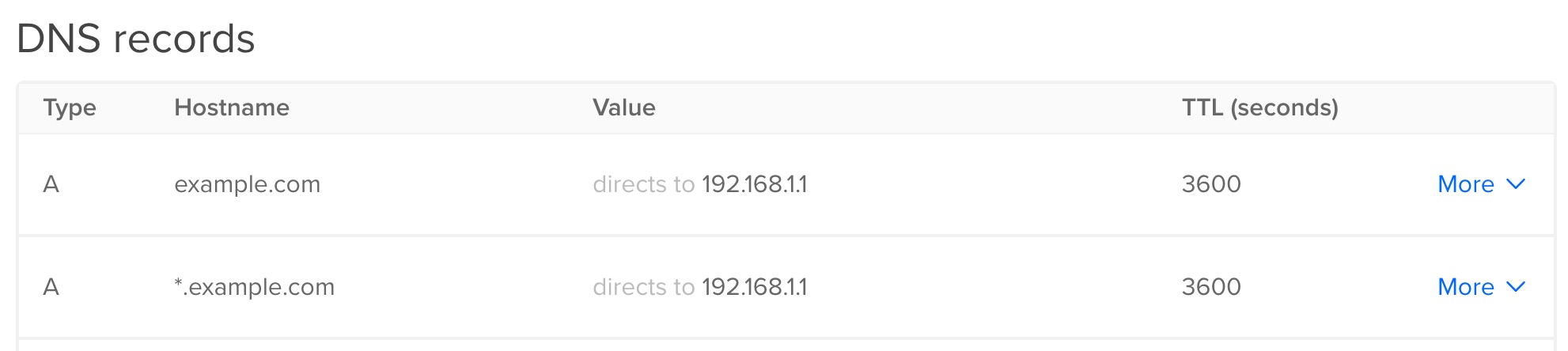The width and height of the screenshot is (1568, 351).
Task: Click chevron arrow beside first More link
Action: point(1516,184)
